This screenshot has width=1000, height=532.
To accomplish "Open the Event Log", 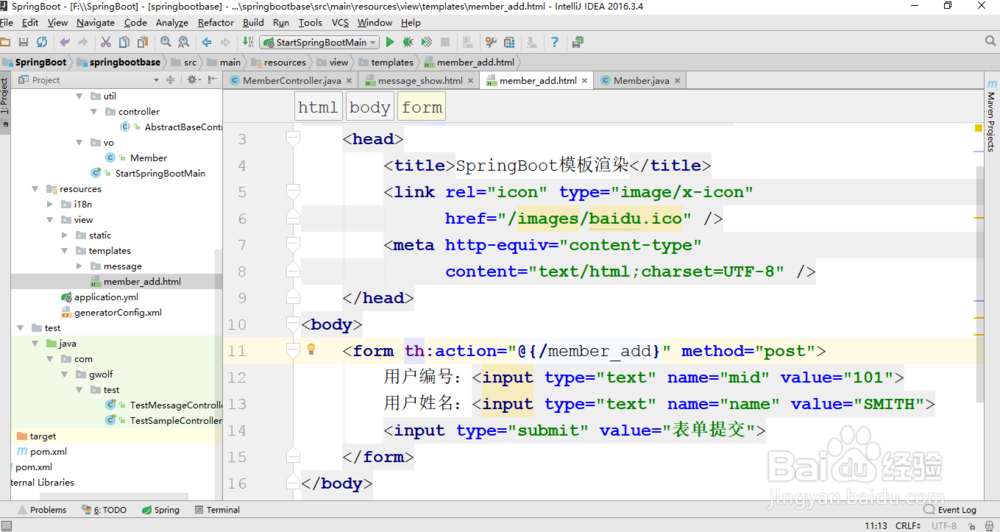I will pyautogui.click(x=950, y=510).
